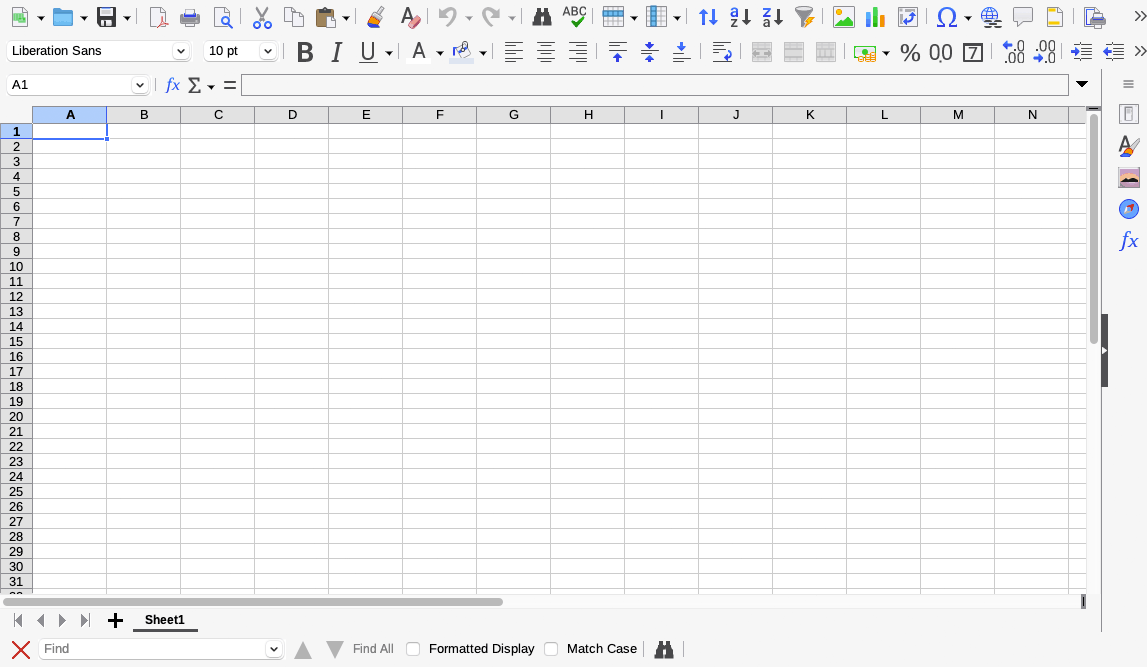This screenshot has width=1147, height=667.
Task: Click the Spelling check ABC icon
Action: [x=574, y=17]
